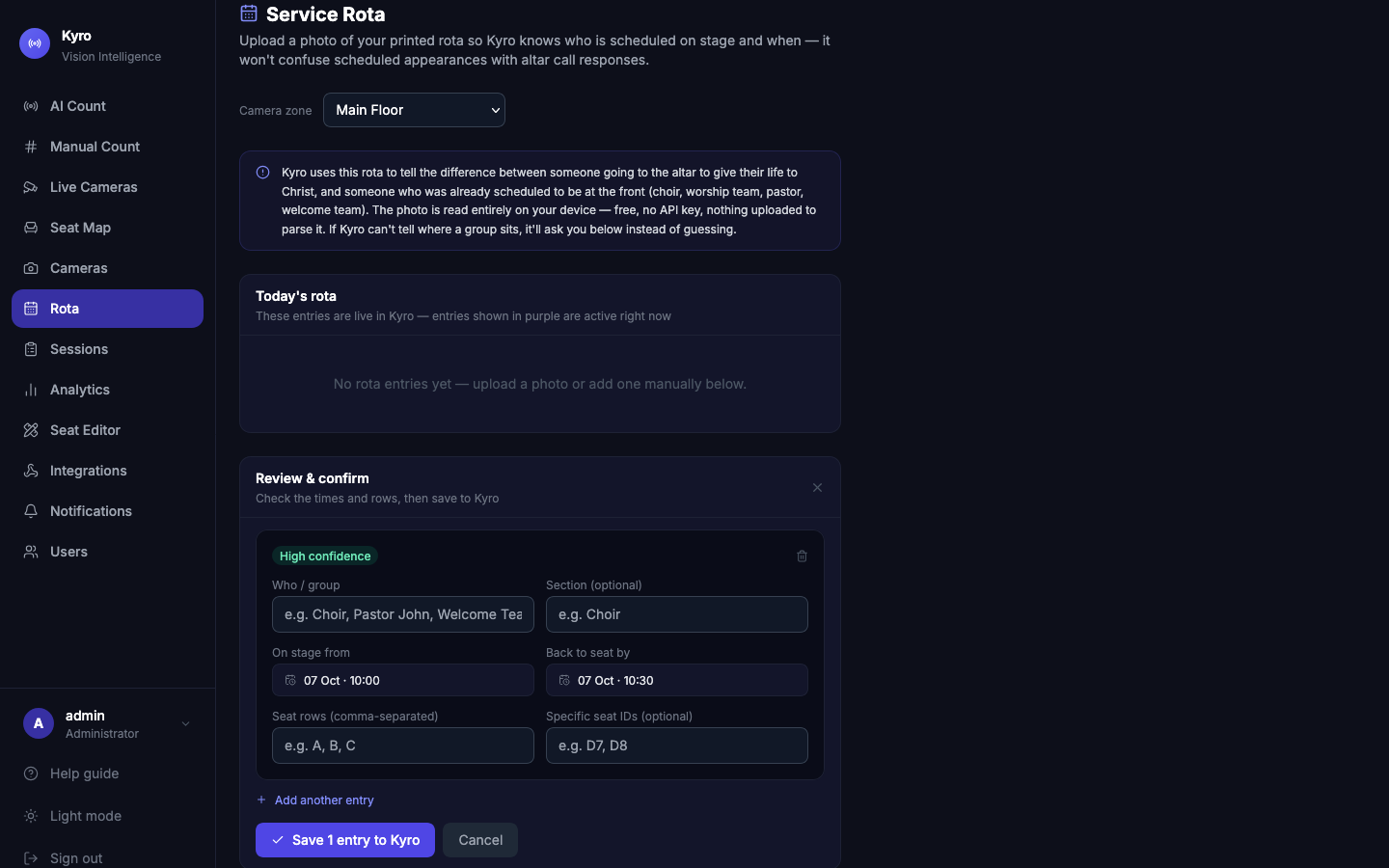This screenshot has width=1389, height=868.
Task: Open the On stage from time picker
Action: click(x=403, y=680)
